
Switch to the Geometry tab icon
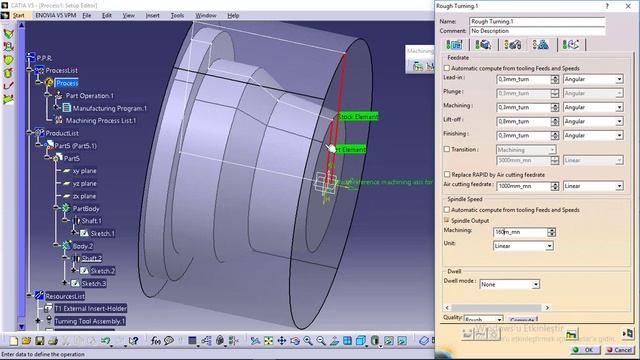(483, 44)
